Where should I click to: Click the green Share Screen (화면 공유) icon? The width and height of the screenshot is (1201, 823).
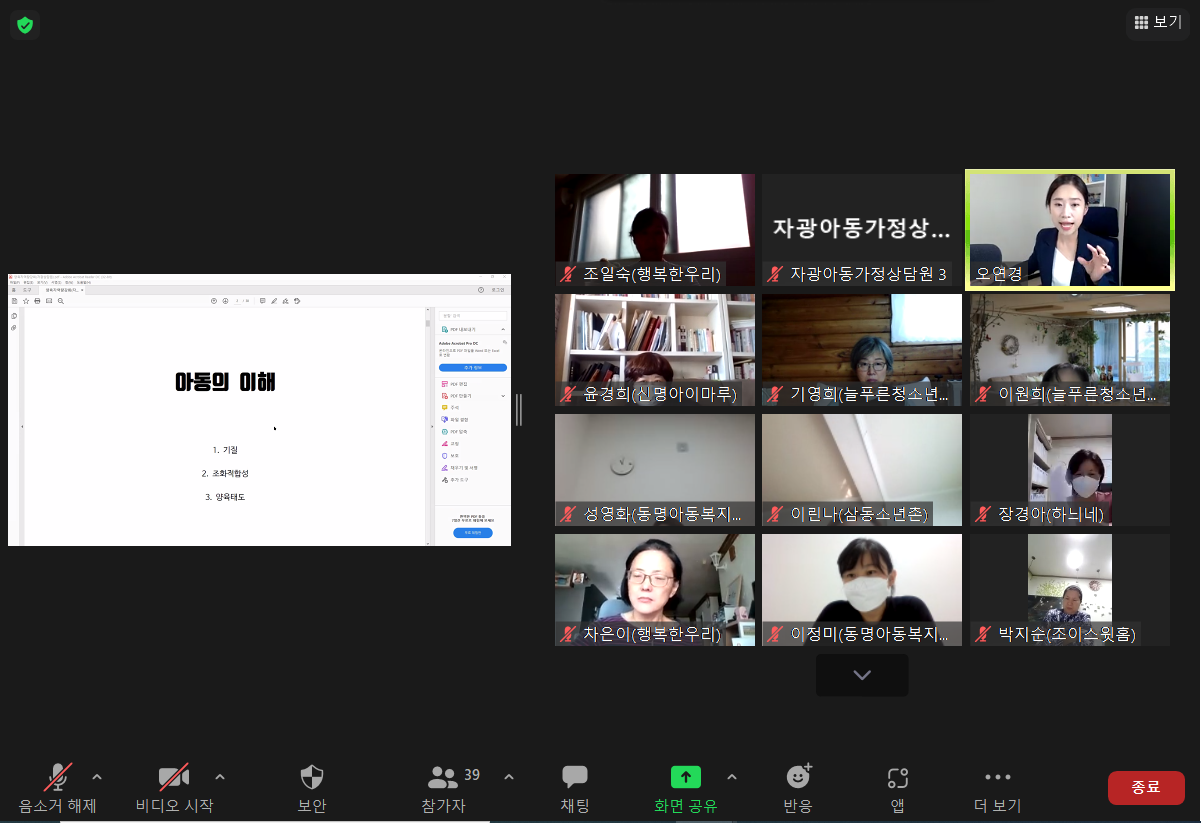(685, 777)
